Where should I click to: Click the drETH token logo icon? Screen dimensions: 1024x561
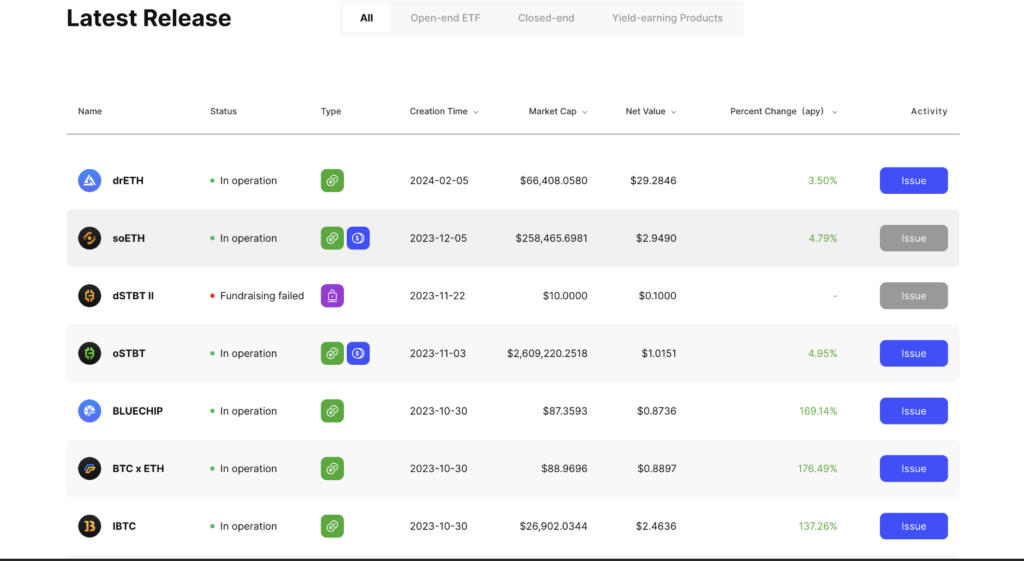click(89, 180)
